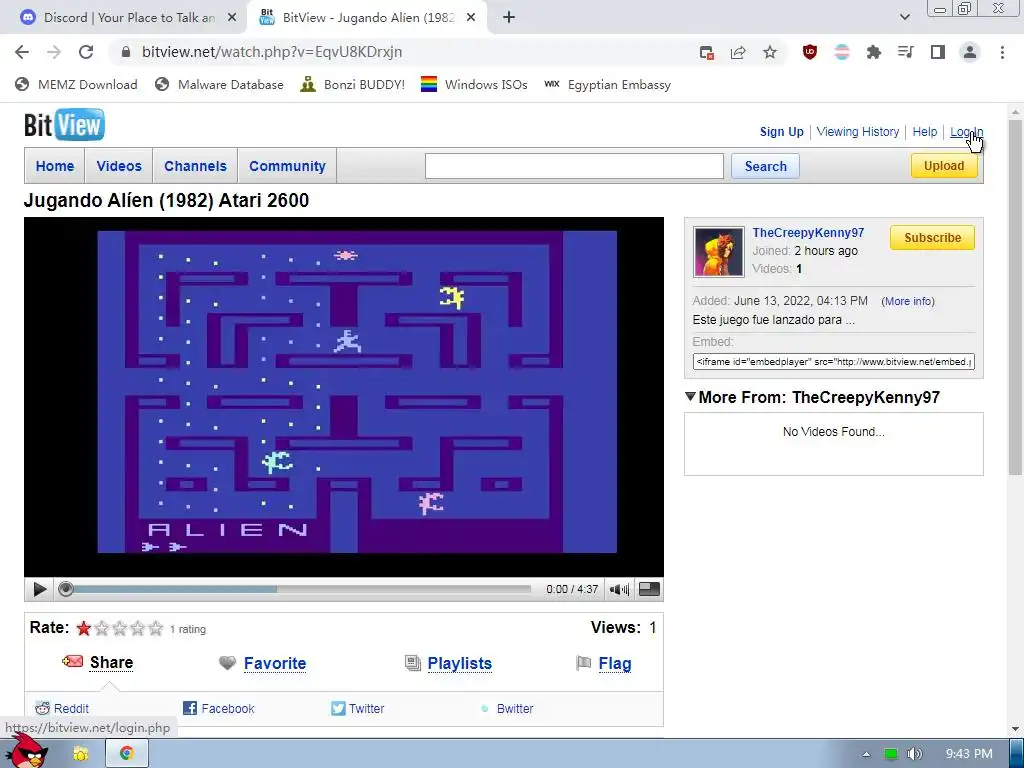Open the Chrome profile avatar
The height and width of the screenshot is (768, 1024).
tap(970, 52)
